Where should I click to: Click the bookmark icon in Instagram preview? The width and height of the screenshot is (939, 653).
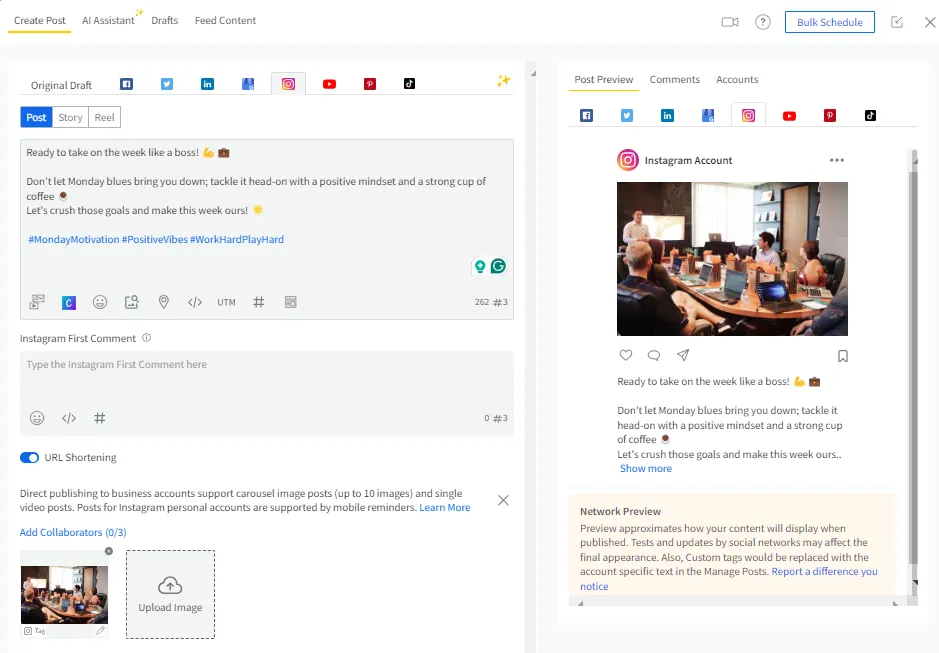click(843, 355)
